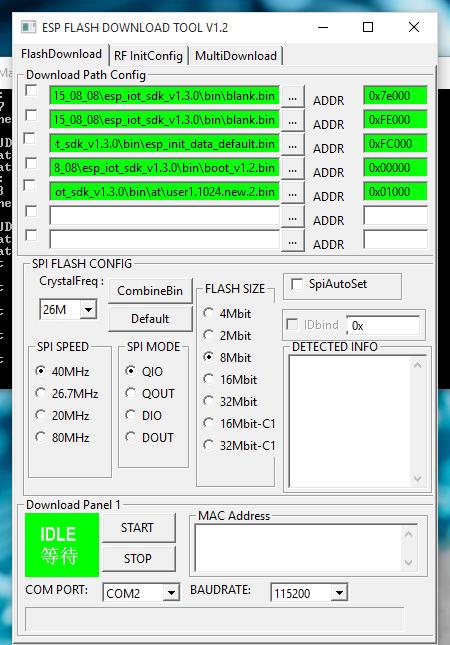This screenshot has width=450, height=645.
Task: Select 40MHz SPI speed
Action: coord(40,371)
